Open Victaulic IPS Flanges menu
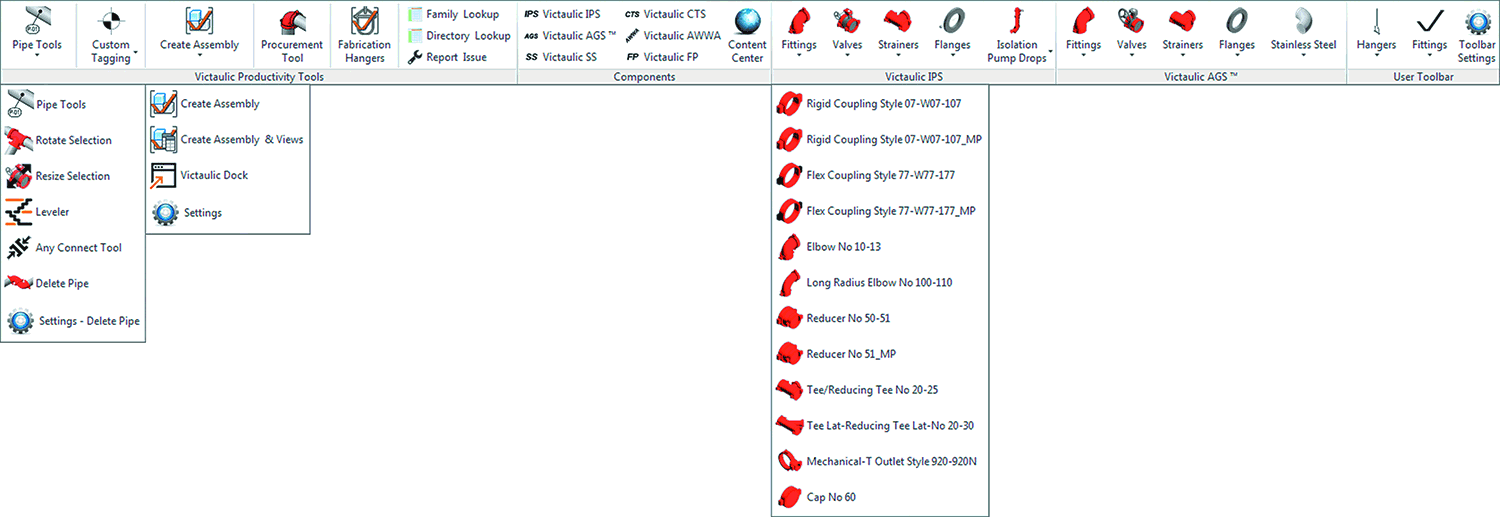This screenshot has height=517, width=1500. pyautogui.click(x=951, y=32)
